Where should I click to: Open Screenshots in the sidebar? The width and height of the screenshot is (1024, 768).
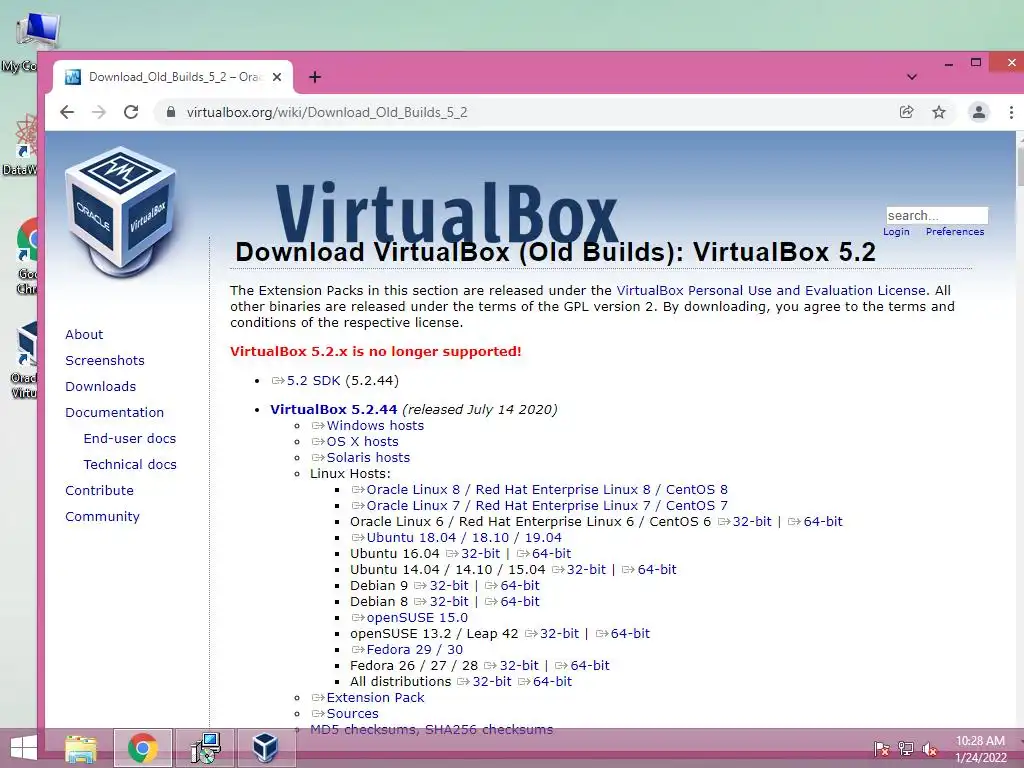[x=105, y=360]
